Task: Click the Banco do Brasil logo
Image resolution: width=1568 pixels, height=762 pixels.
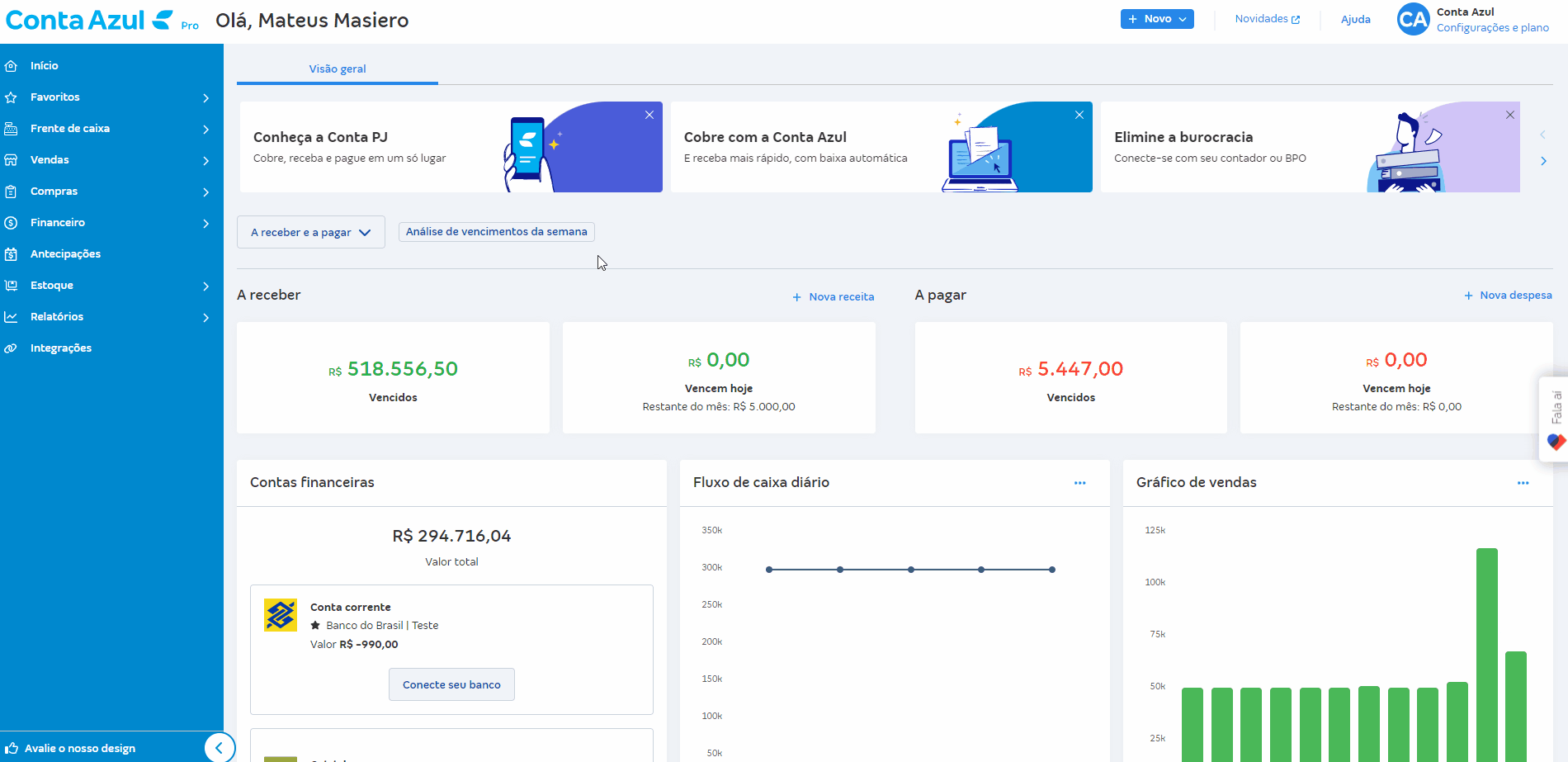Action: (281, 616)
